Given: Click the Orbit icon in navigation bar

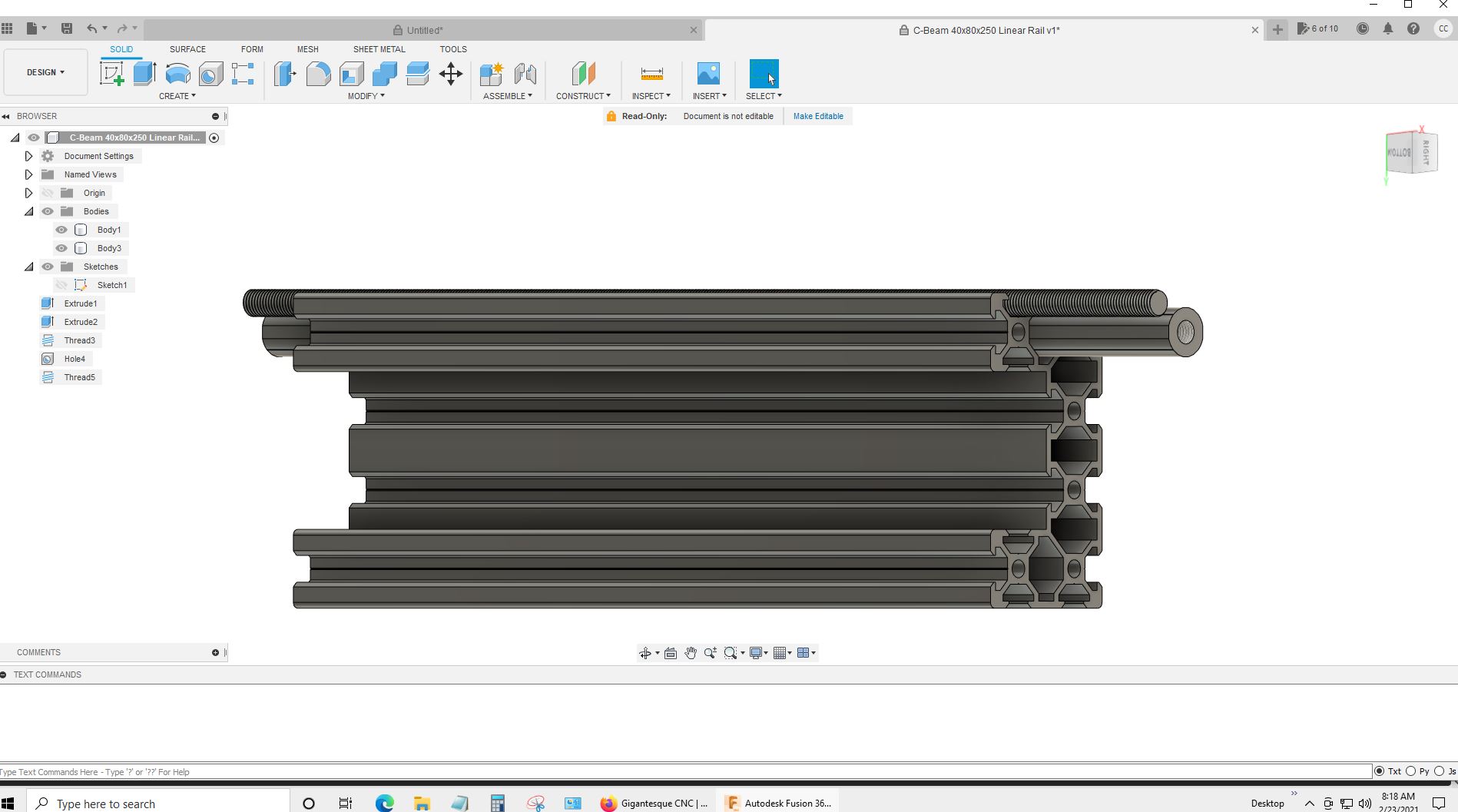Looking at the screenshot, I should 645,653.
